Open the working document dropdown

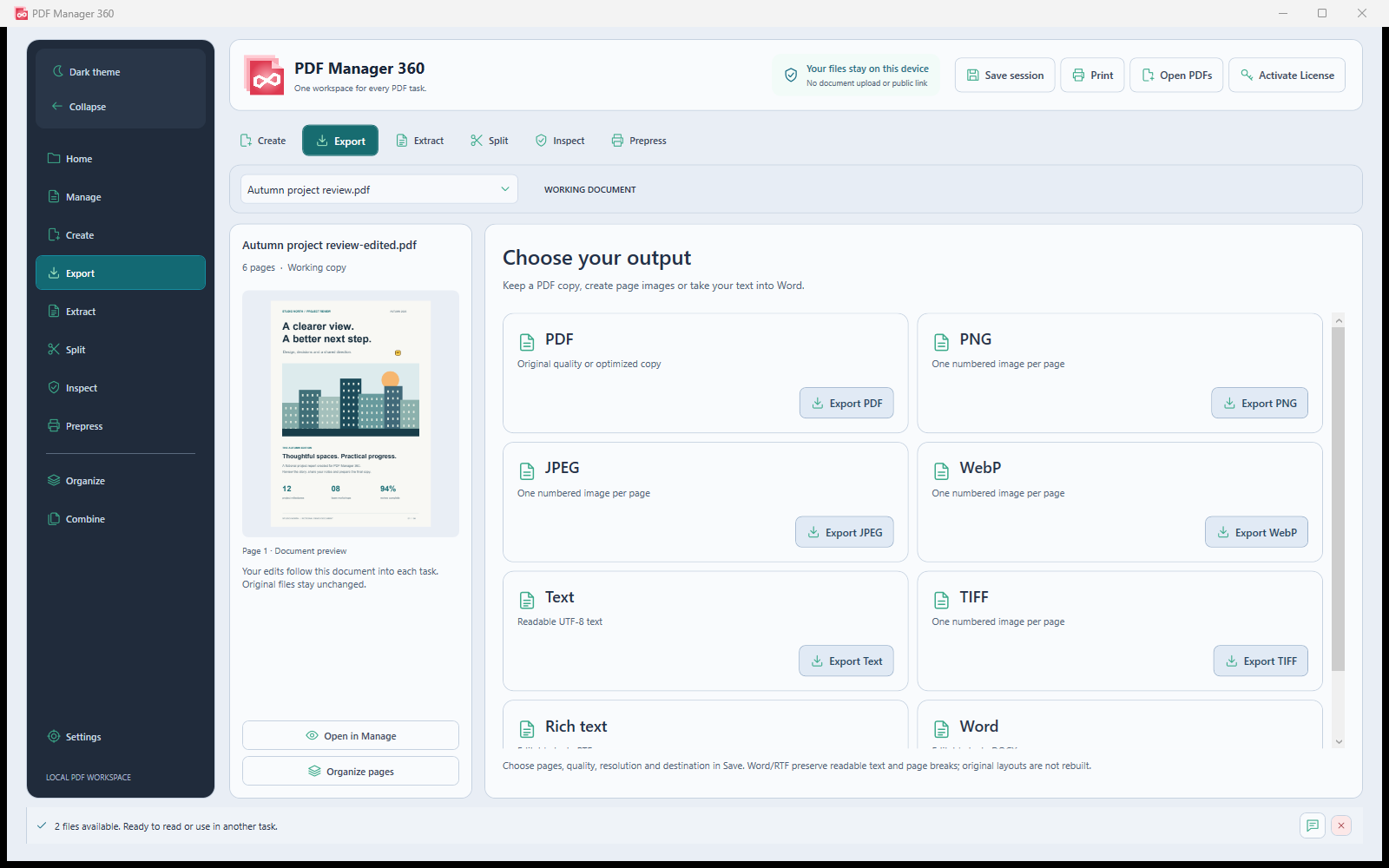pyautogui.click(x=379, y=189)
